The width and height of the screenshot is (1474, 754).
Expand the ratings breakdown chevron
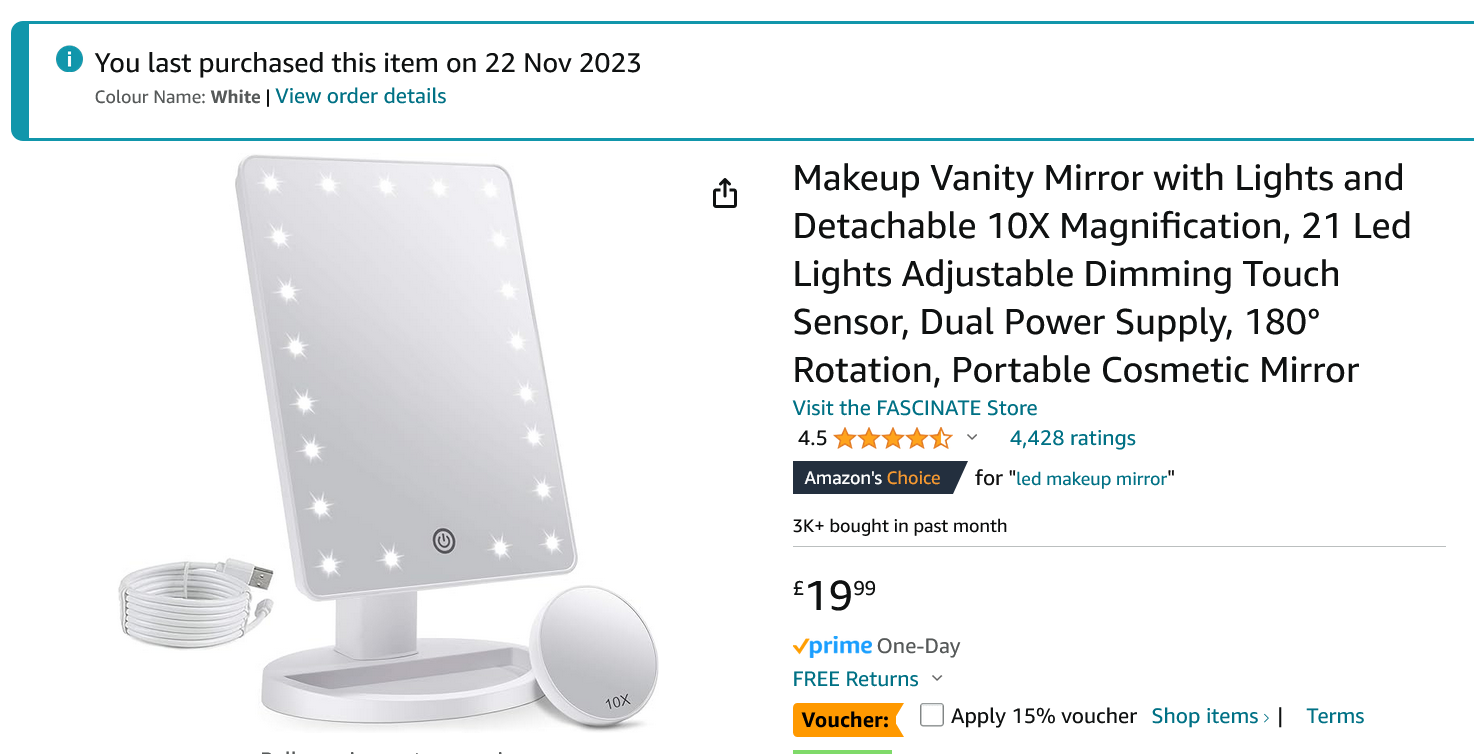(972, 438)
